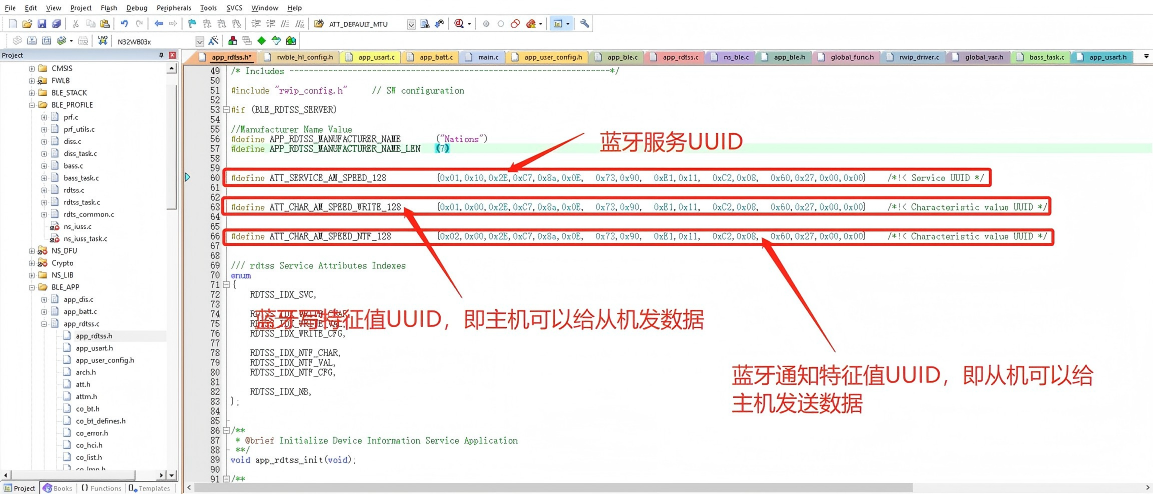Screen dimensions: 1153x494
Task: Open Configuration wrench icon
Action: [585, 23]
